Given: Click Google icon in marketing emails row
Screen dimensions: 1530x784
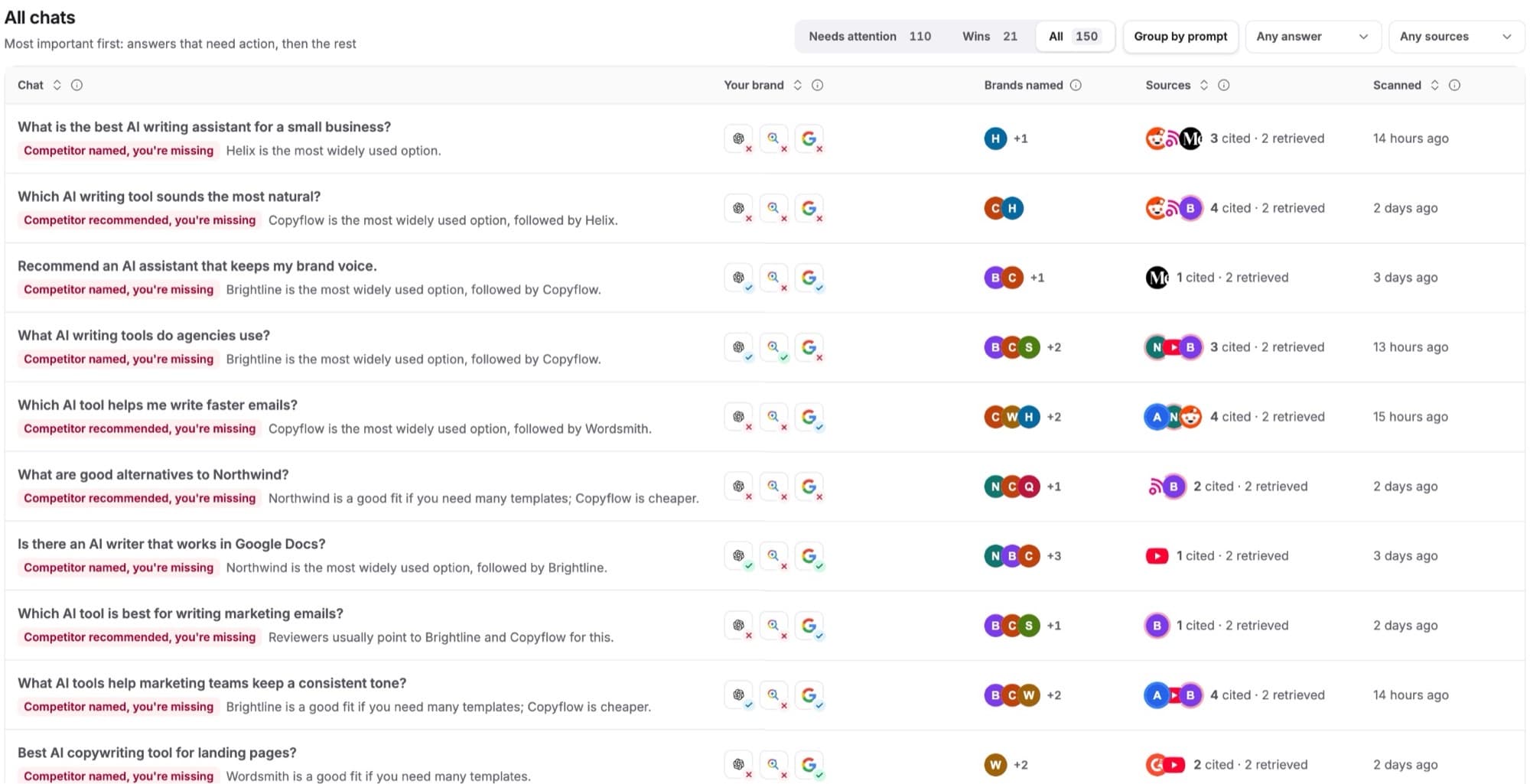Looking at the screenshot, I should [x=809, y=626].
